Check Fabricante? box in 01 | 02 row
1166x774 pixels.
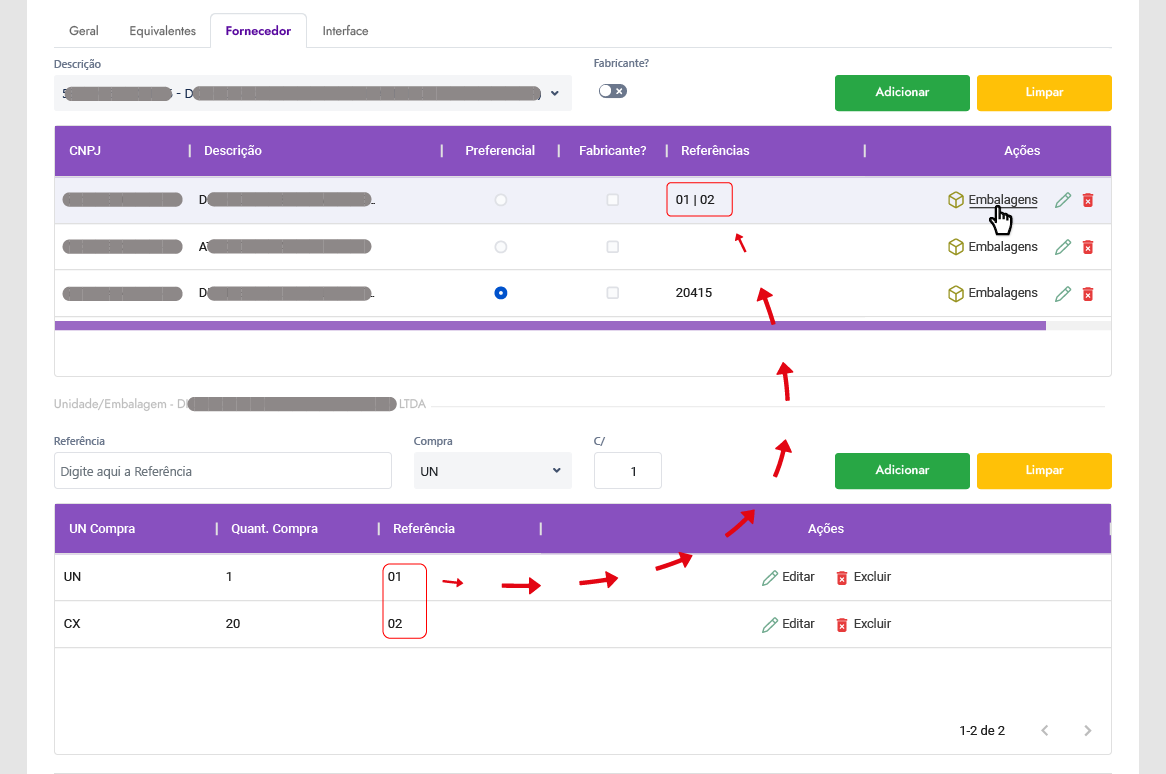coord(613,200)
